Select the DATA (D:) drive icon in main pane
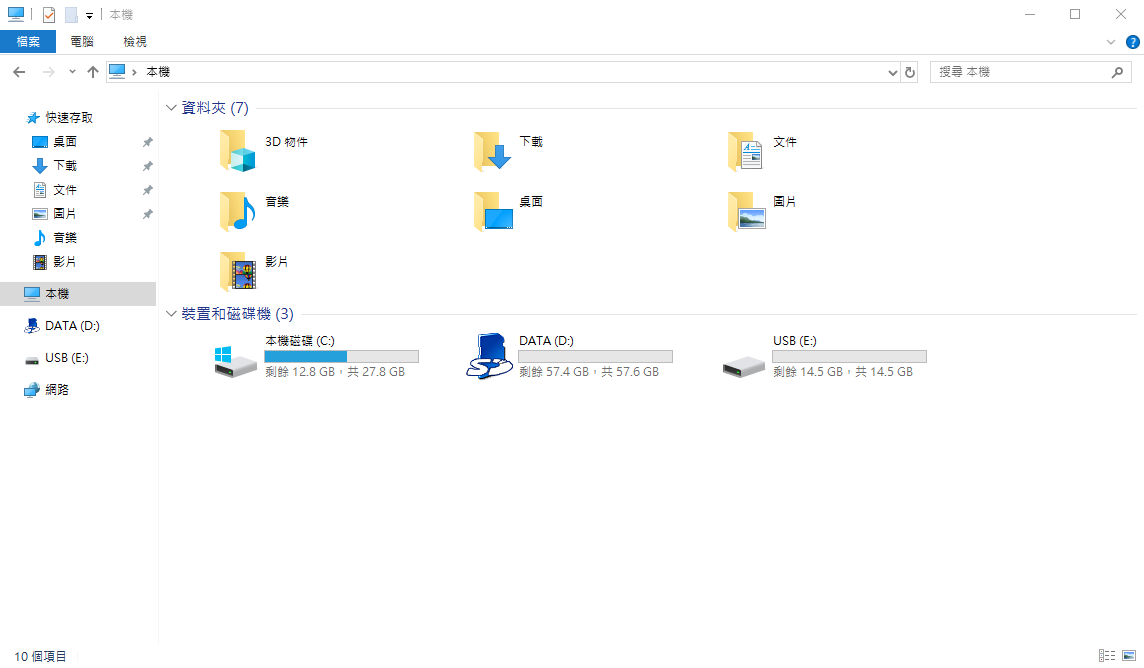Image resolution: width=1144 pixels, height=668 pixels. pos(489,357)
